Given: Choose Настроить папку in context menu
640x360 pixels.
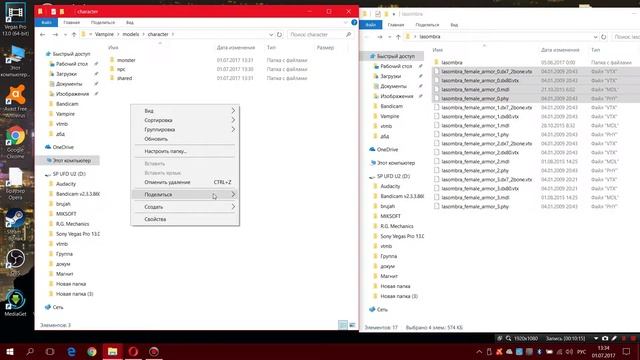Looking at the screenshot, I should point(185,151).
